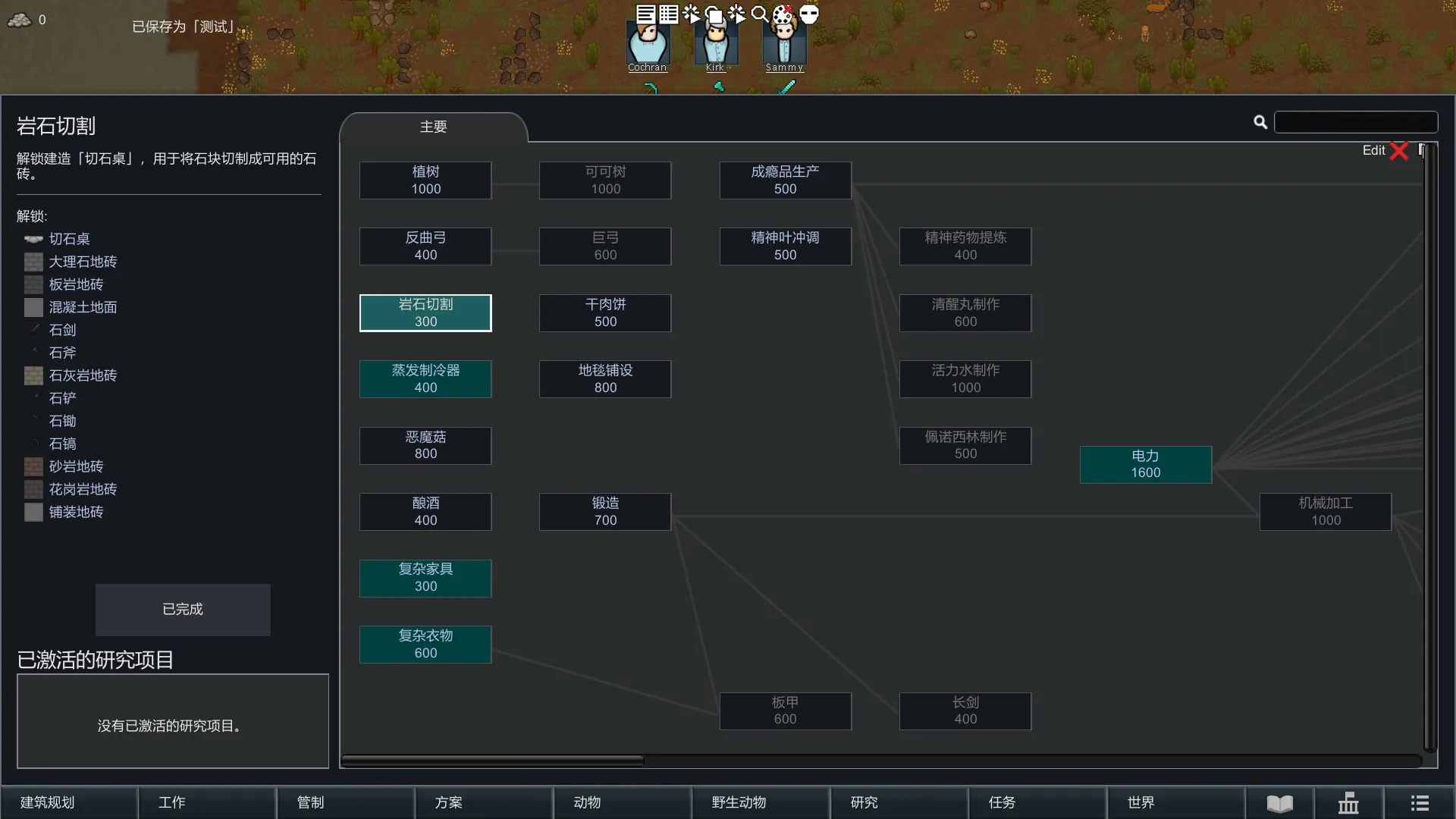1456x819 pixels.
Task: Click the text lines icon at top
Action: 645,14
